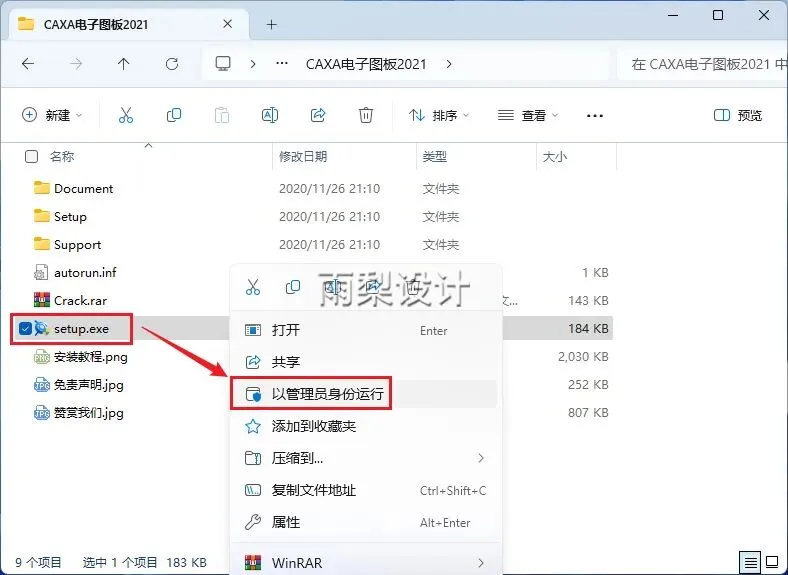Viewport: 788px width, 575px height.
Task: Click the setup.exe installer icon
Action: click(x=42, y=329)
